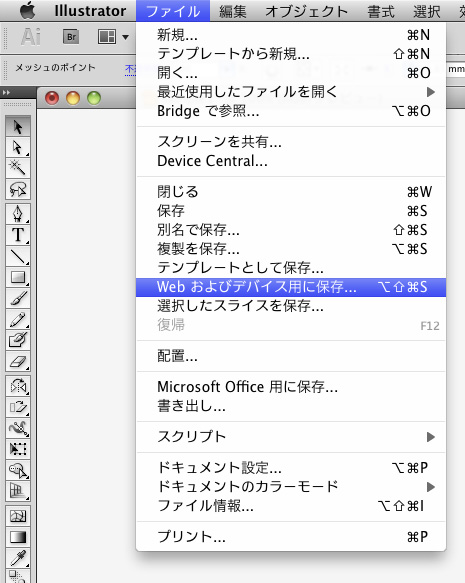
Task: Choose テンプレートとして保存...
Action: coord(291,268)
